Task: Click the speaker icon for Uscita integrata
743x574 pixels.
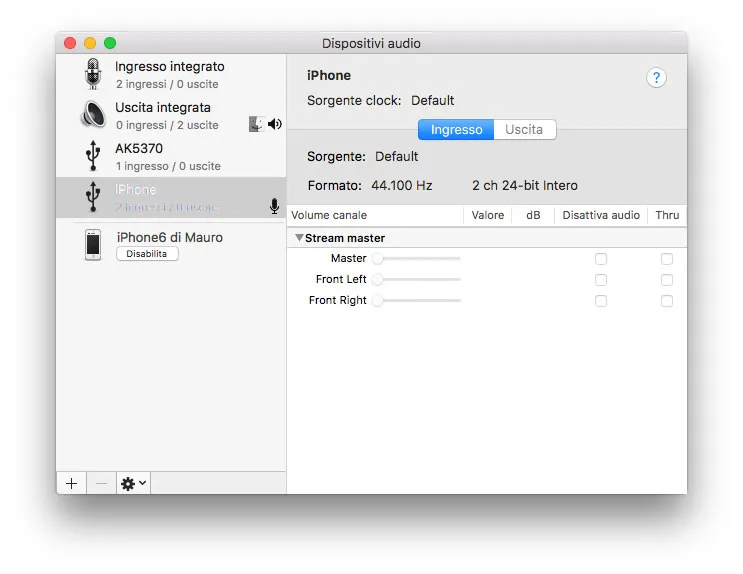Action: pos(93,116)
